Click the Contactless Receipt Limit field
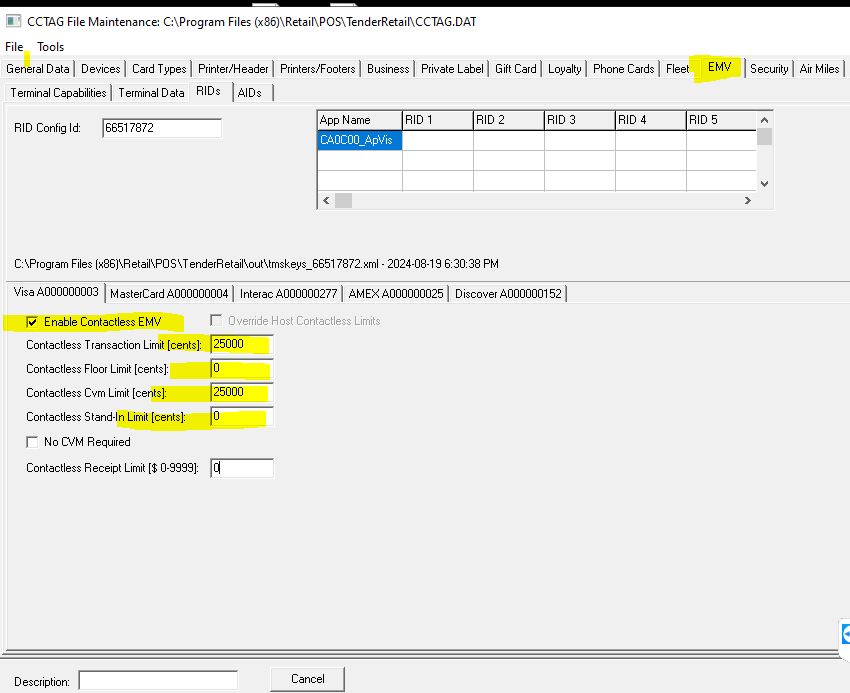The width and height of the screenshot is (850, 693). 242,468
